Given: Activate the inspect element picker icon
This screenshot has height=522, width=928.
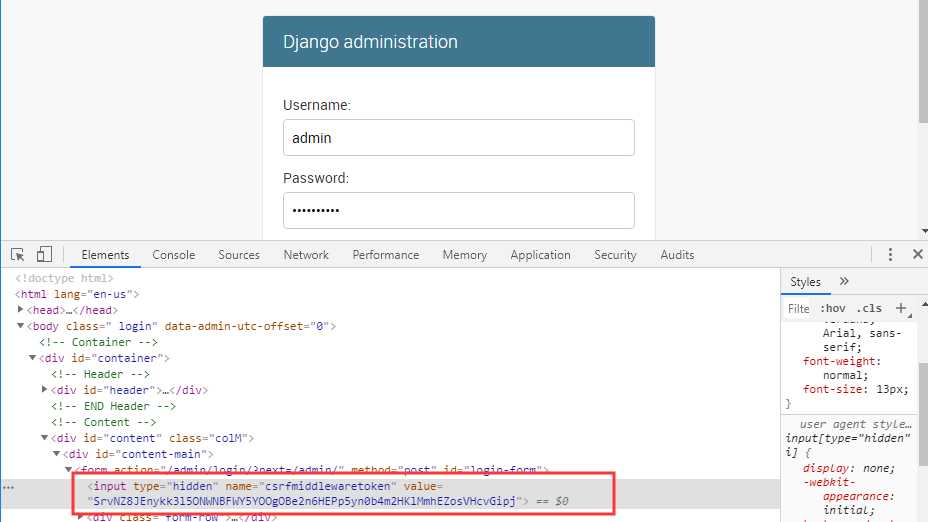Looking at the screenshot, I should (17, 254).
